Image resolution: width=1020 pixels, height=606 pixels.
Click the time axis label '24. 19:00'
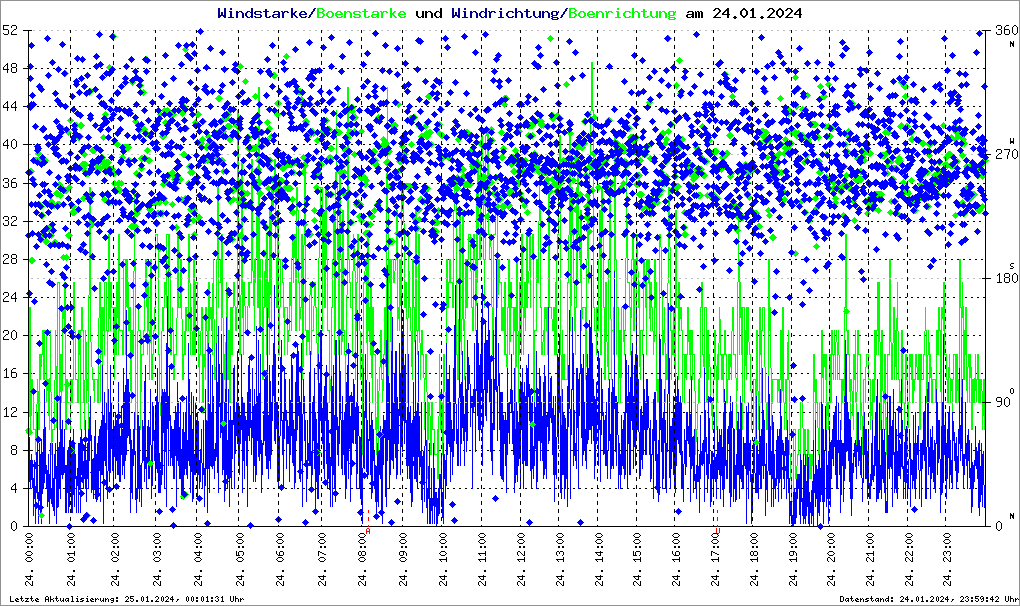[792, 559]
